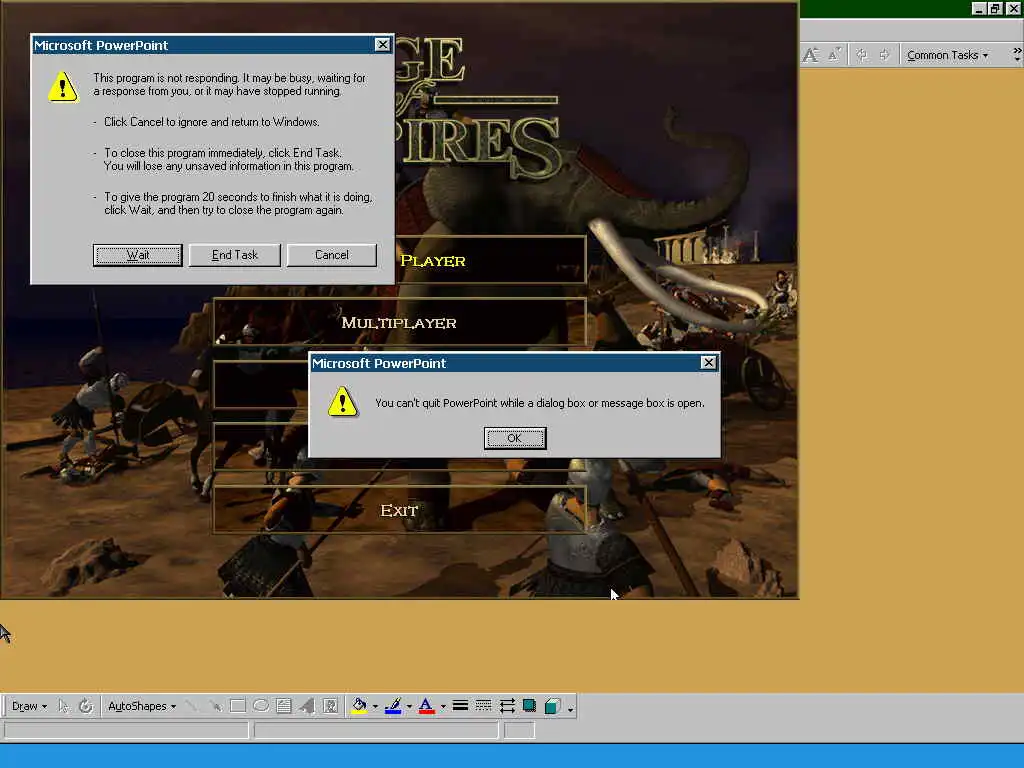Expand the formatting toolbar More Buttons chevron

[1017, 55]
